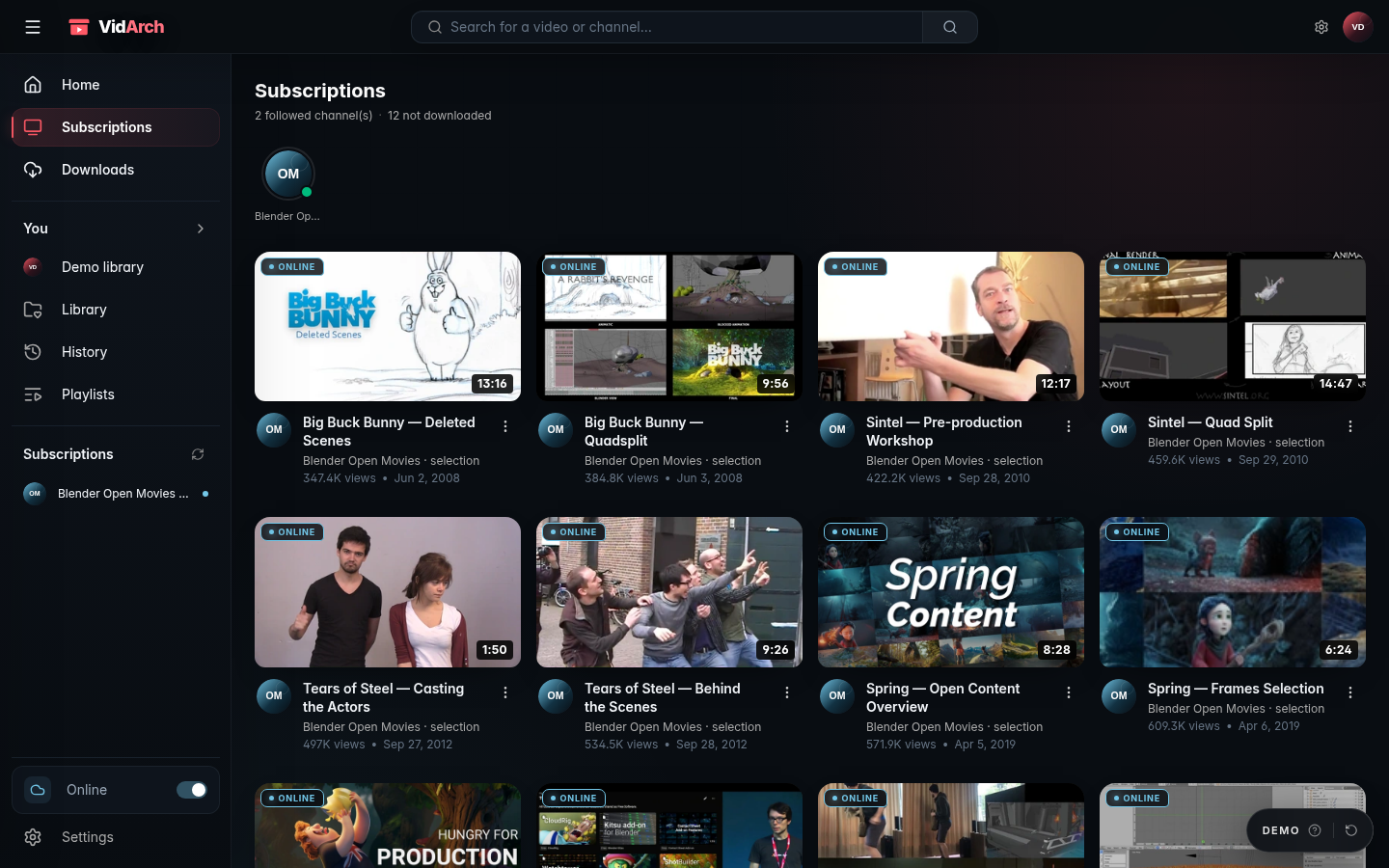Click 2 followed channel(s) text
The image size is (1389, 868).
313,116
